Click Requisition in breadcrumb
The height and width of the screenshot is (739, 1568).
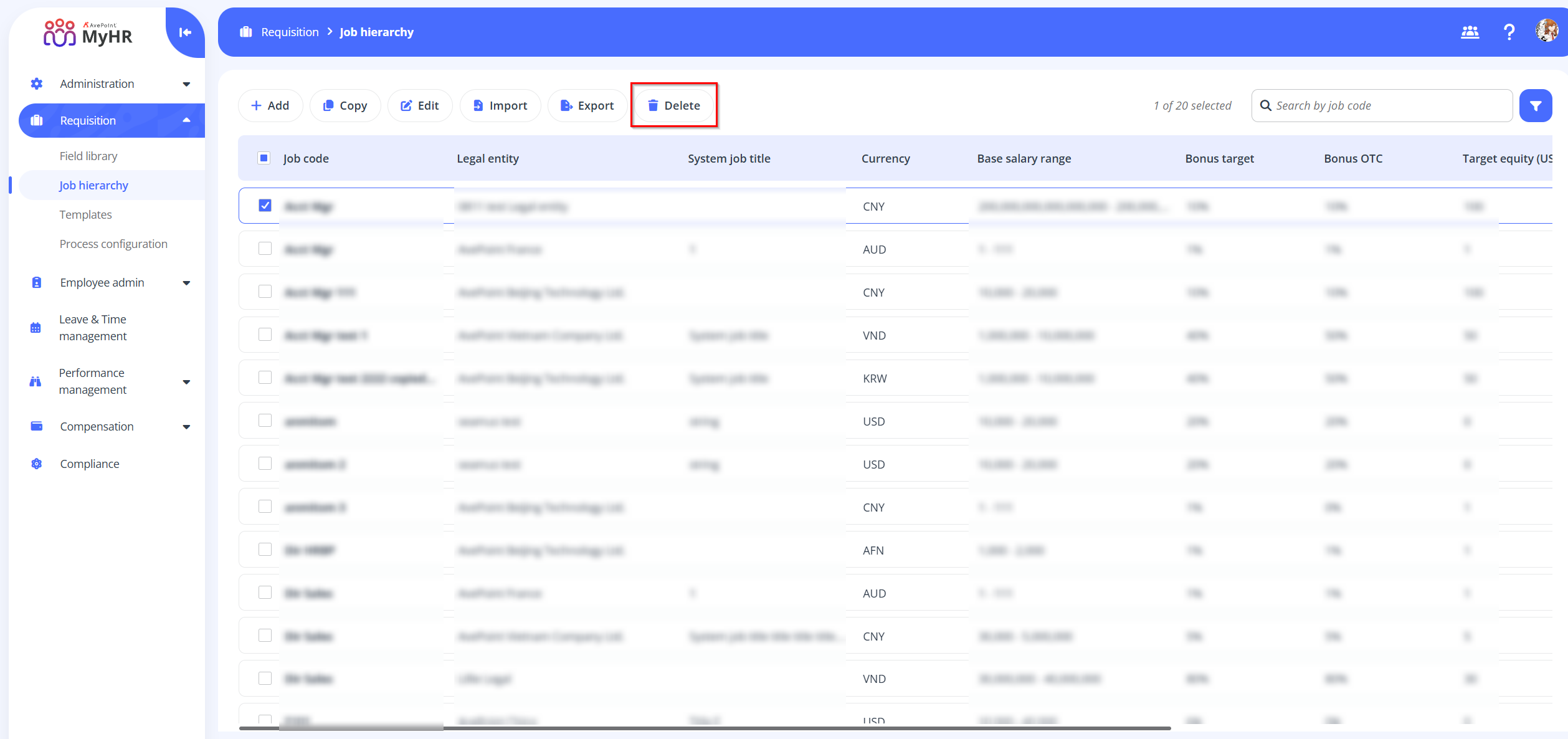click(x=290, y=32)
